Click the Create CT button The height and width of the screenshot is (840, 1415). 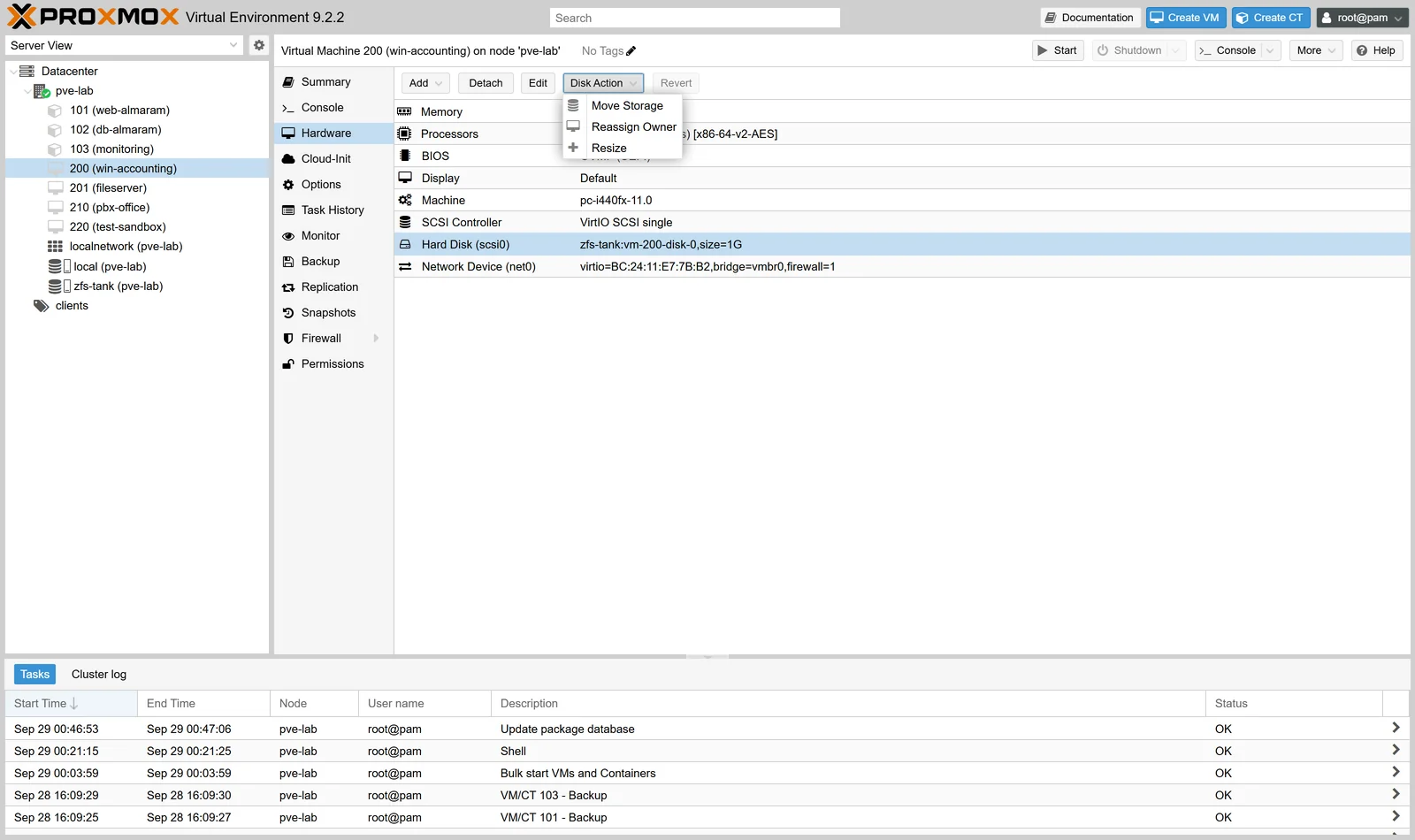tap(1270, 18)
